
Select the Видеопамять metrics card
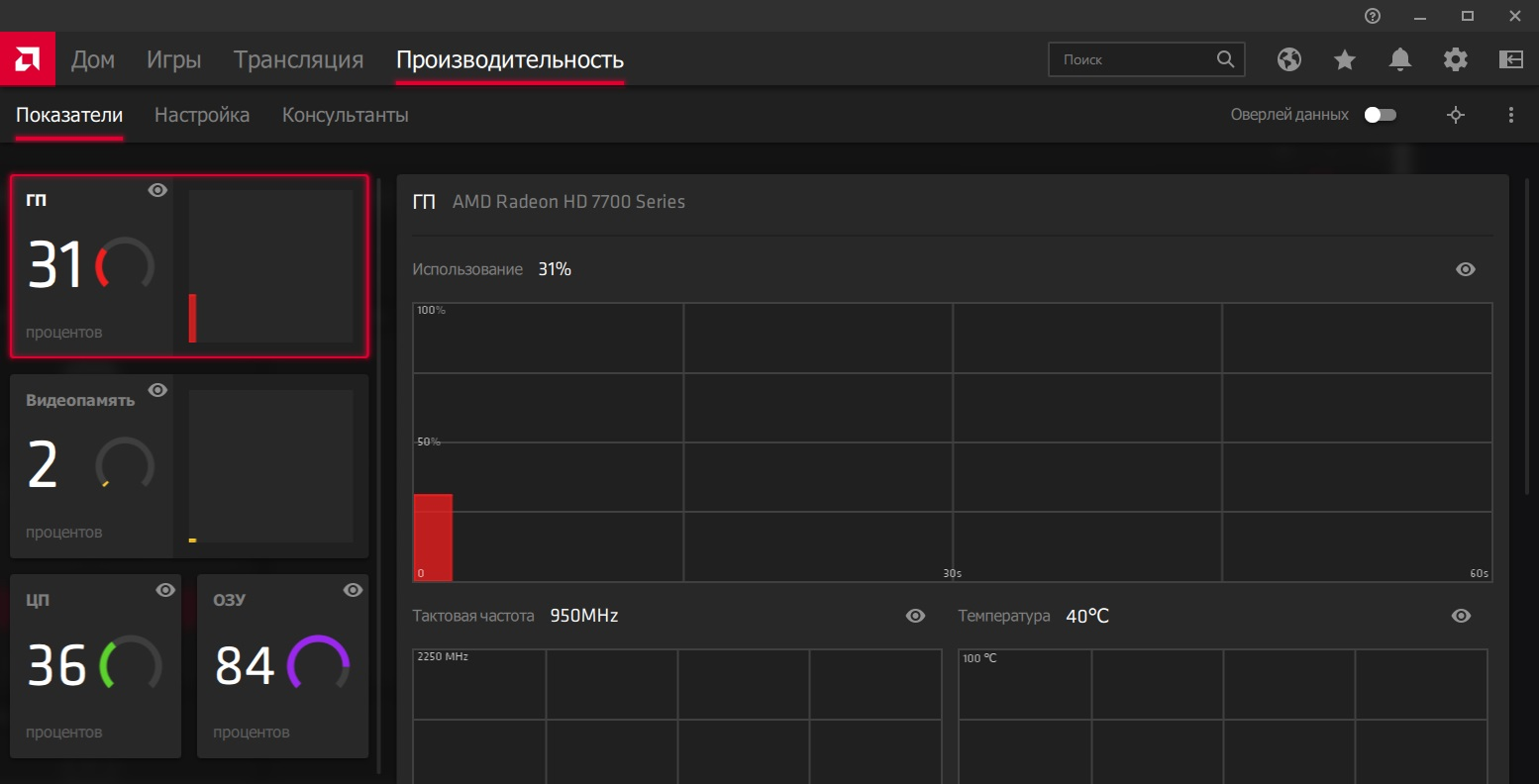(x=189, y=466)
